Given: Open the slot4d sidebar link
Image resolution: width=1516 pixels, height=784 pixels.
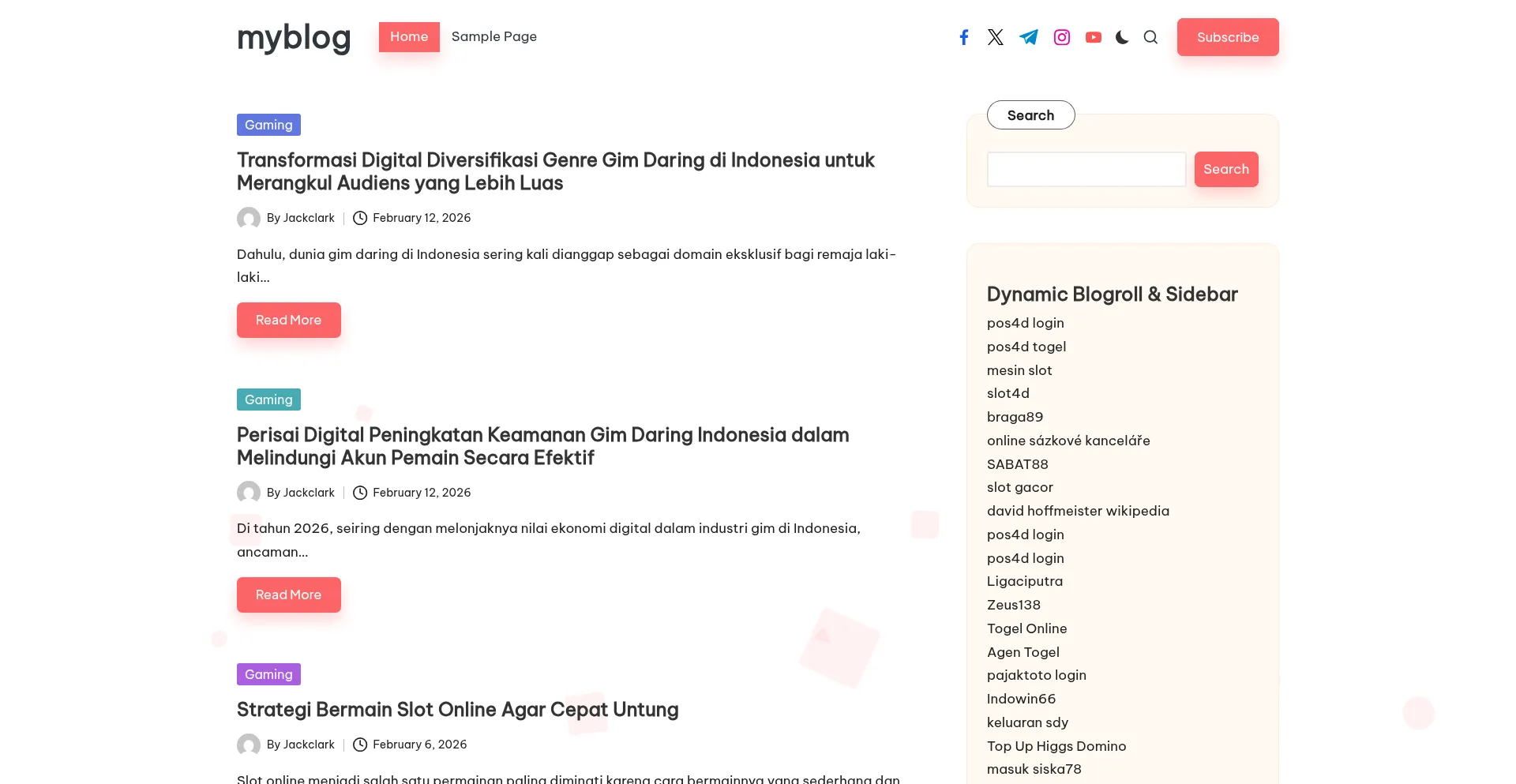Looking at the screenshot, I should pyautogui.click(x=1008, y=393).
